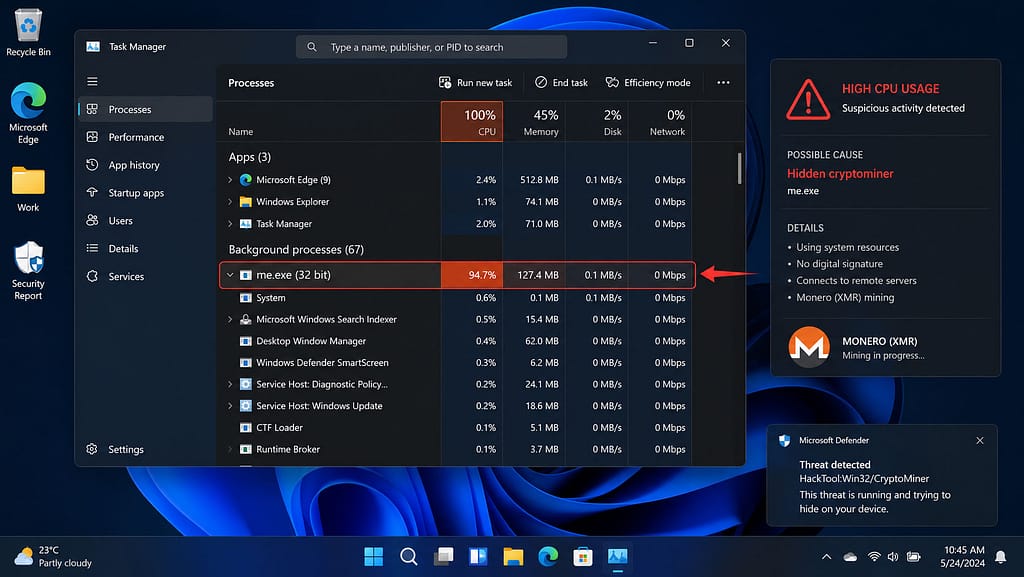Click the Monero (XMR) logo icon

809,347
